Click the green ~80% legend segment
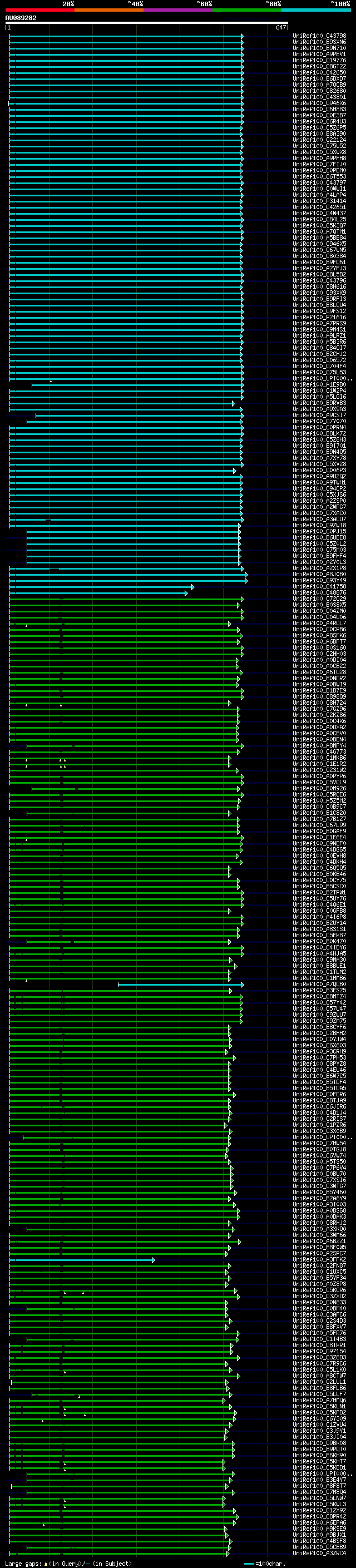 coord(247,10)
